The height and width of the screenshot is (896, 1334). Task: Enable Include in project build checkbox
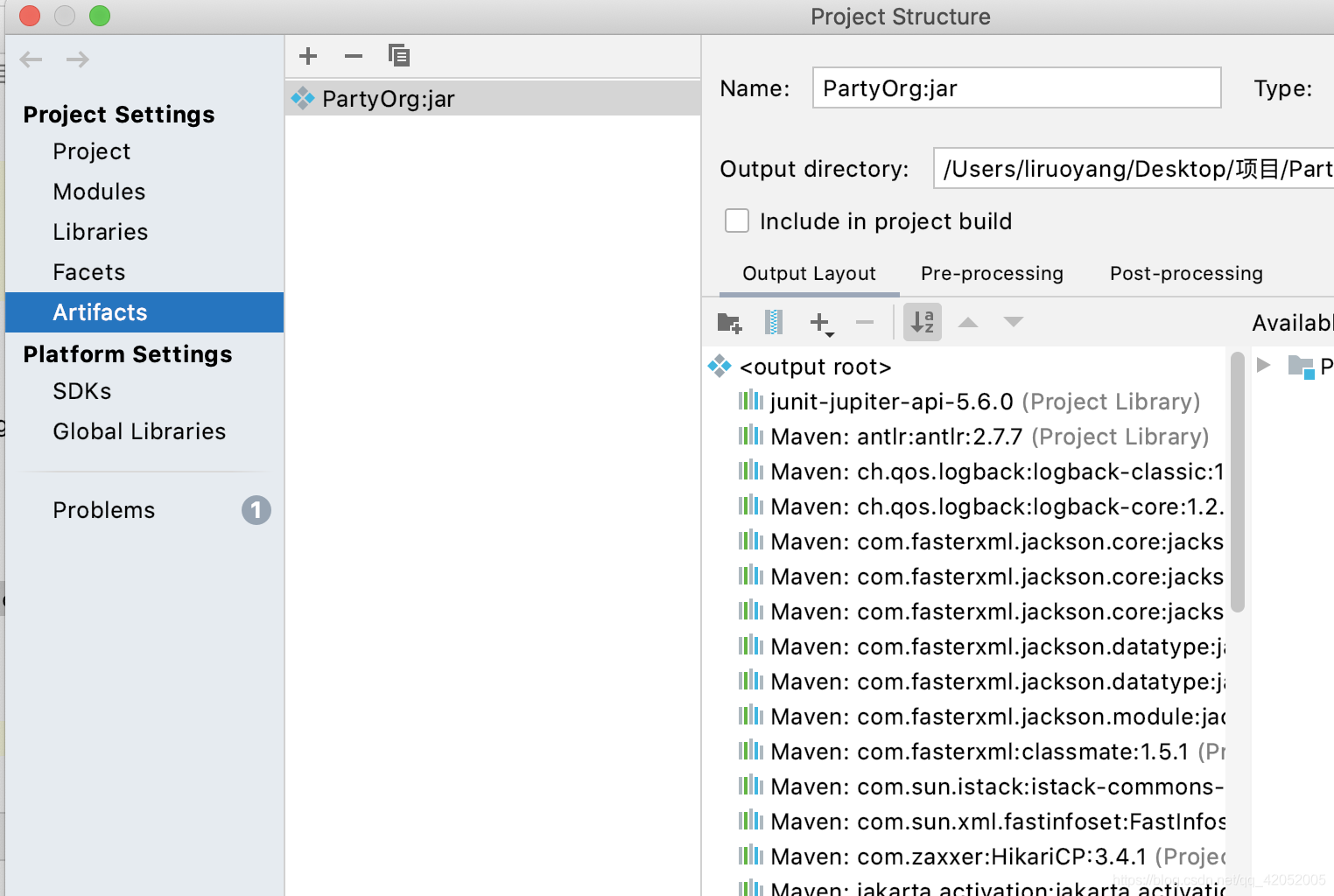(x=737, y=220)
